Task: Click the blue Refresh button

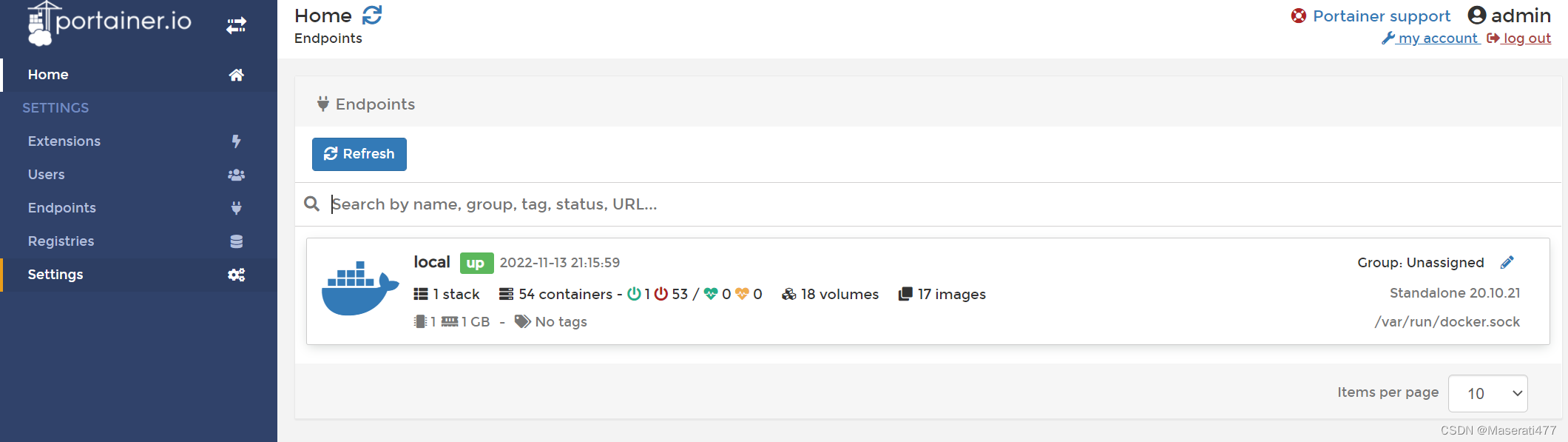Action: click(359, 154)
